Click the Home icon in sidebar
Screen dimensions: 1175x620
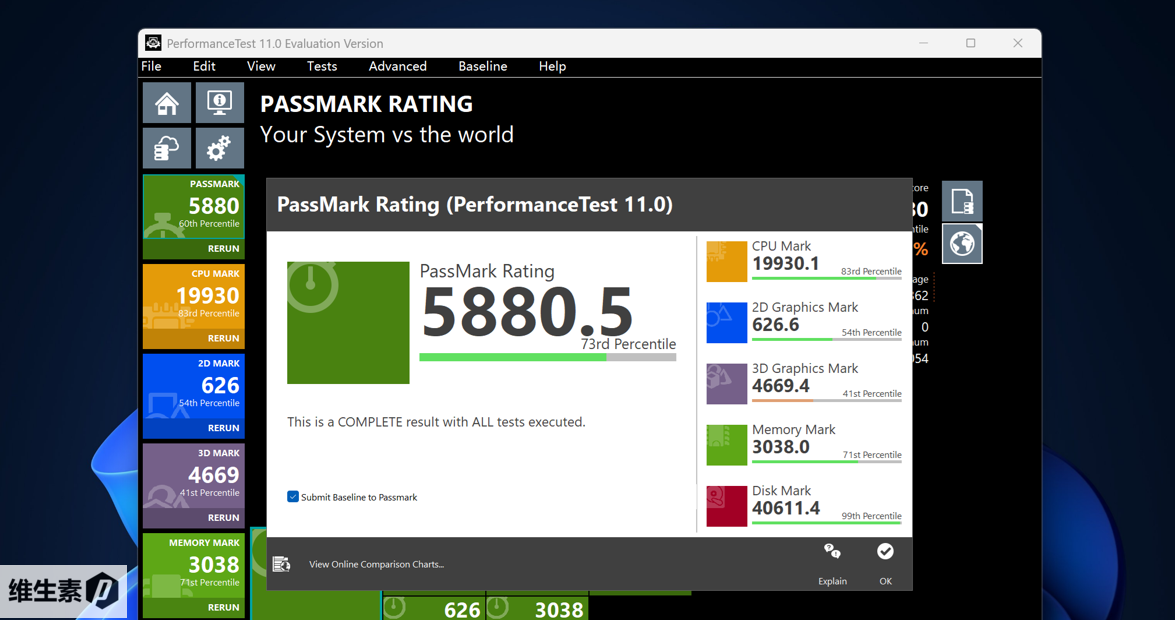click(166, 103)
